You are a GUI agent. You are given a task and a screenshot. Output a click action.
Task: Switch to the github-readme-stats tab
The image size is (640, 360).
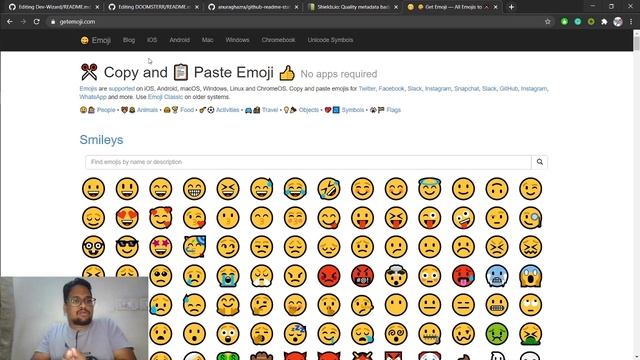(254, 7)
